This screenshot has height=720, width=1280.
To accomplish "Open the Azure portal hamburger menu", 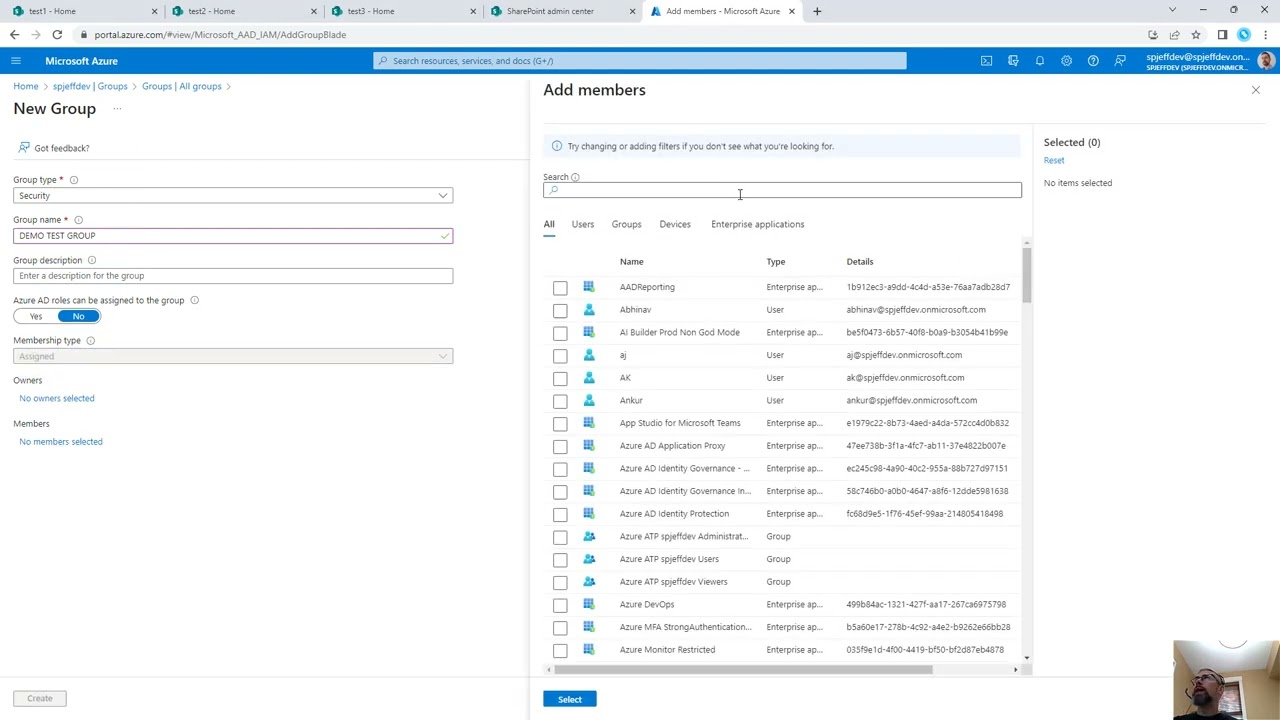I will tap(16, 61).
